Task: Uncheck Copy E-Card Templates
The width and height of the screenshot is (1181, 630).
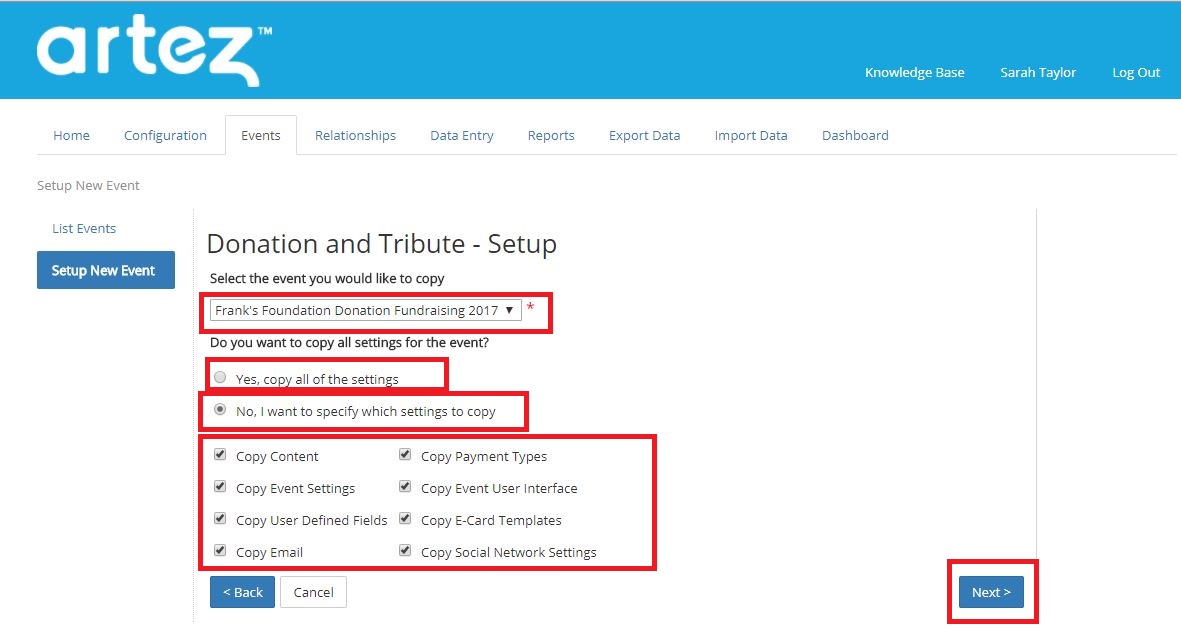Action: [405, 518]
